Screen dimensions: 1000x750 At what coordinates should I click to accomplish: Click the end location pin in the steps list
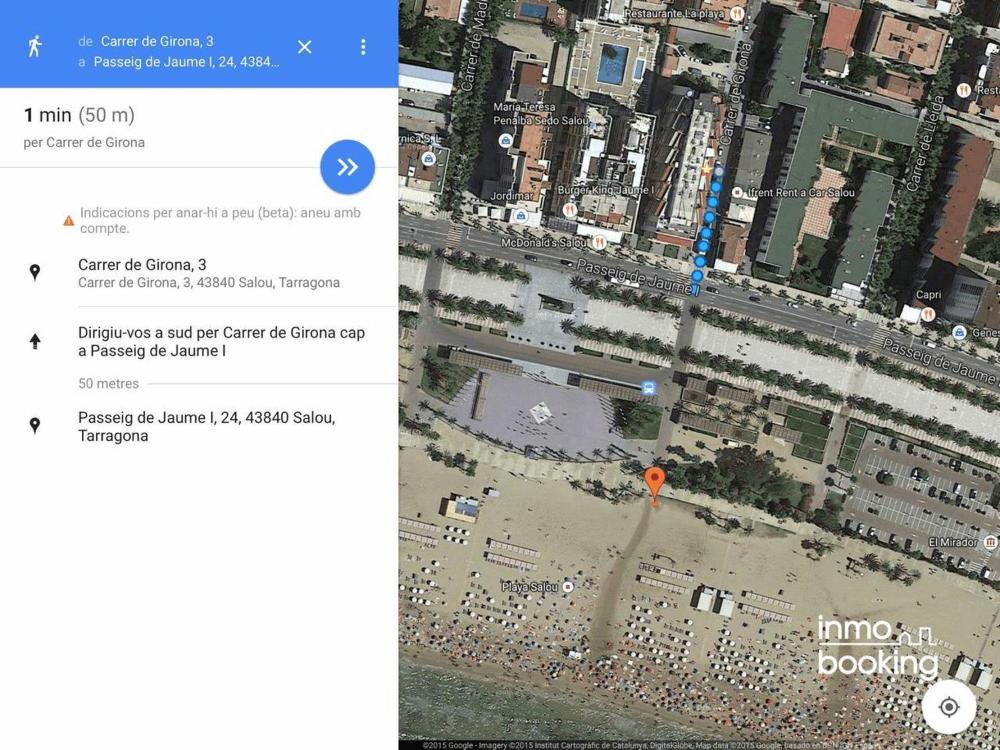(35, 425)
